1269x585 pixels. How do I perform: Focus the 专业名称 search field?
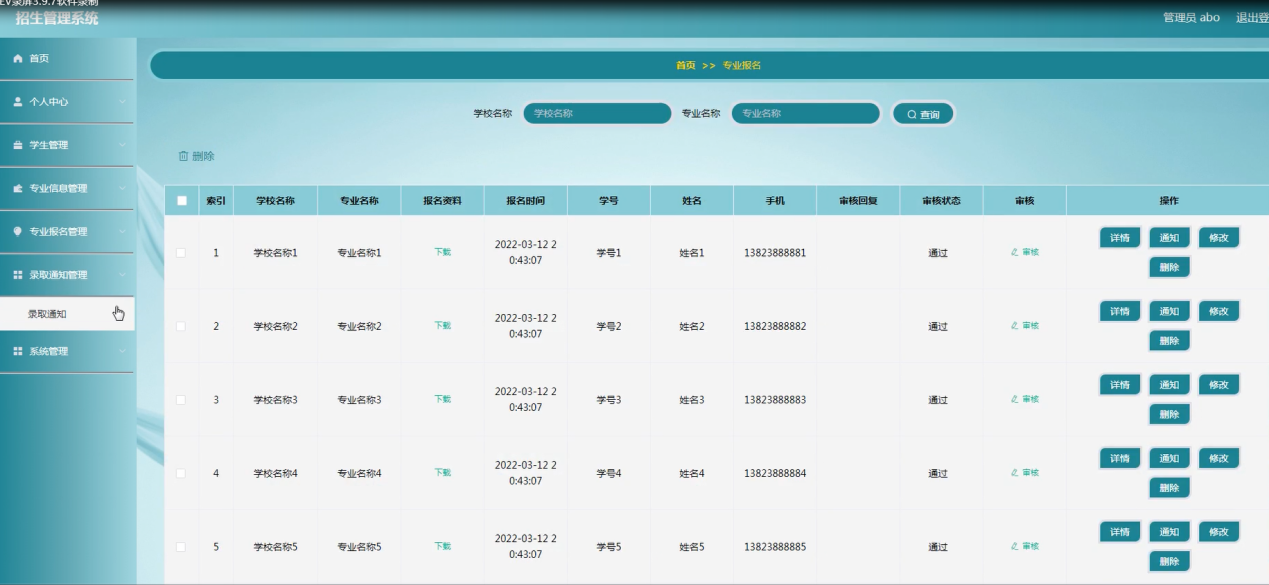(805, 114)
